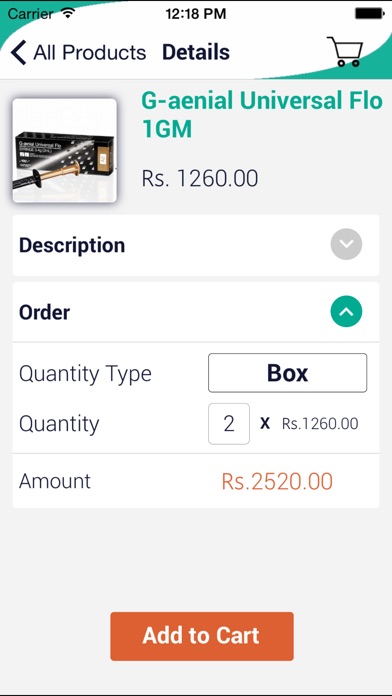Tap the unit price Rs.1260.00 multiplier
The width and height of the screenshot is (392, 696).
click(x=320, y=424)
